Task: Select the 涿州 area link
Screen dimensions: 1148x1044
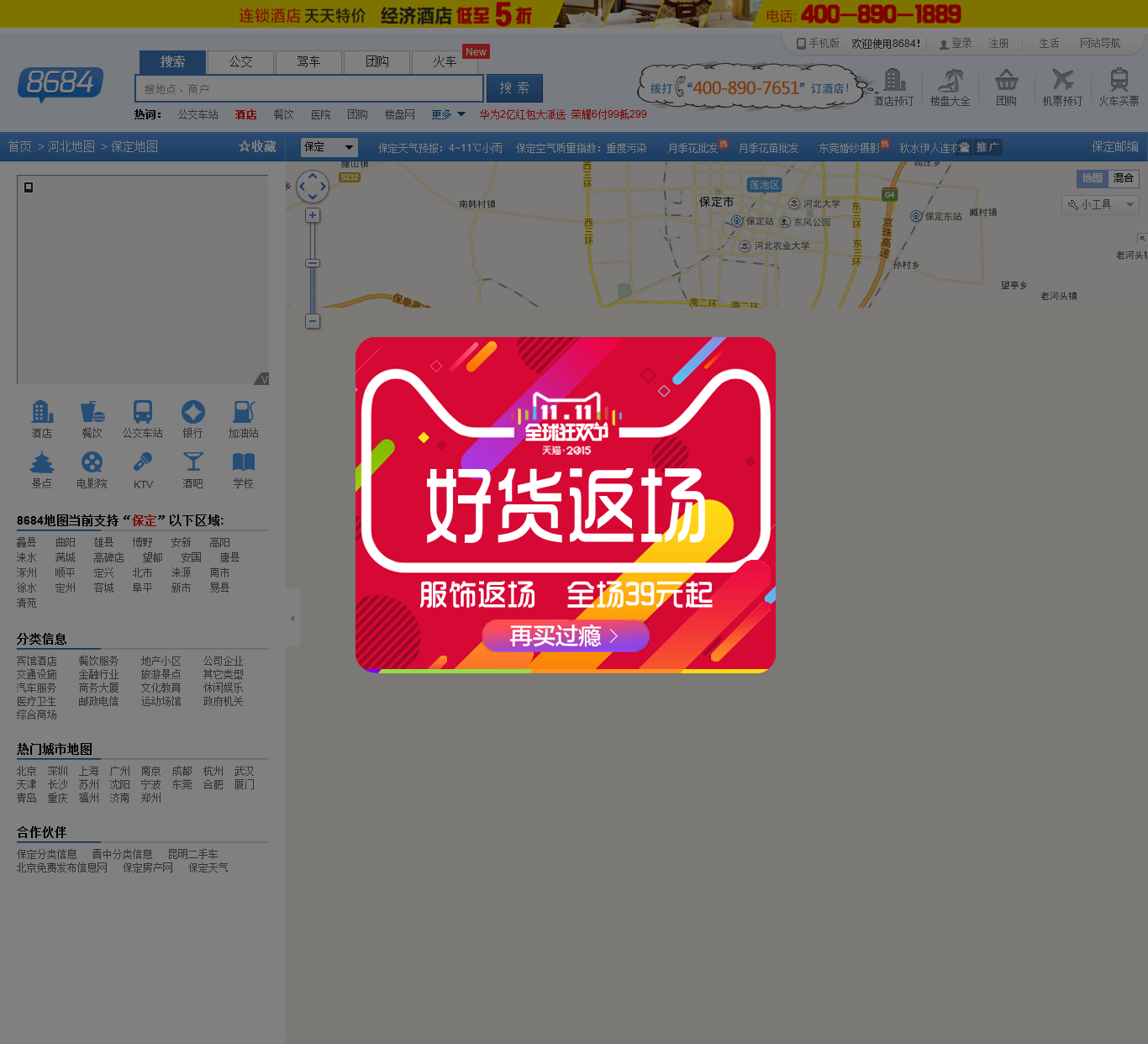Action: pos(27,573)
